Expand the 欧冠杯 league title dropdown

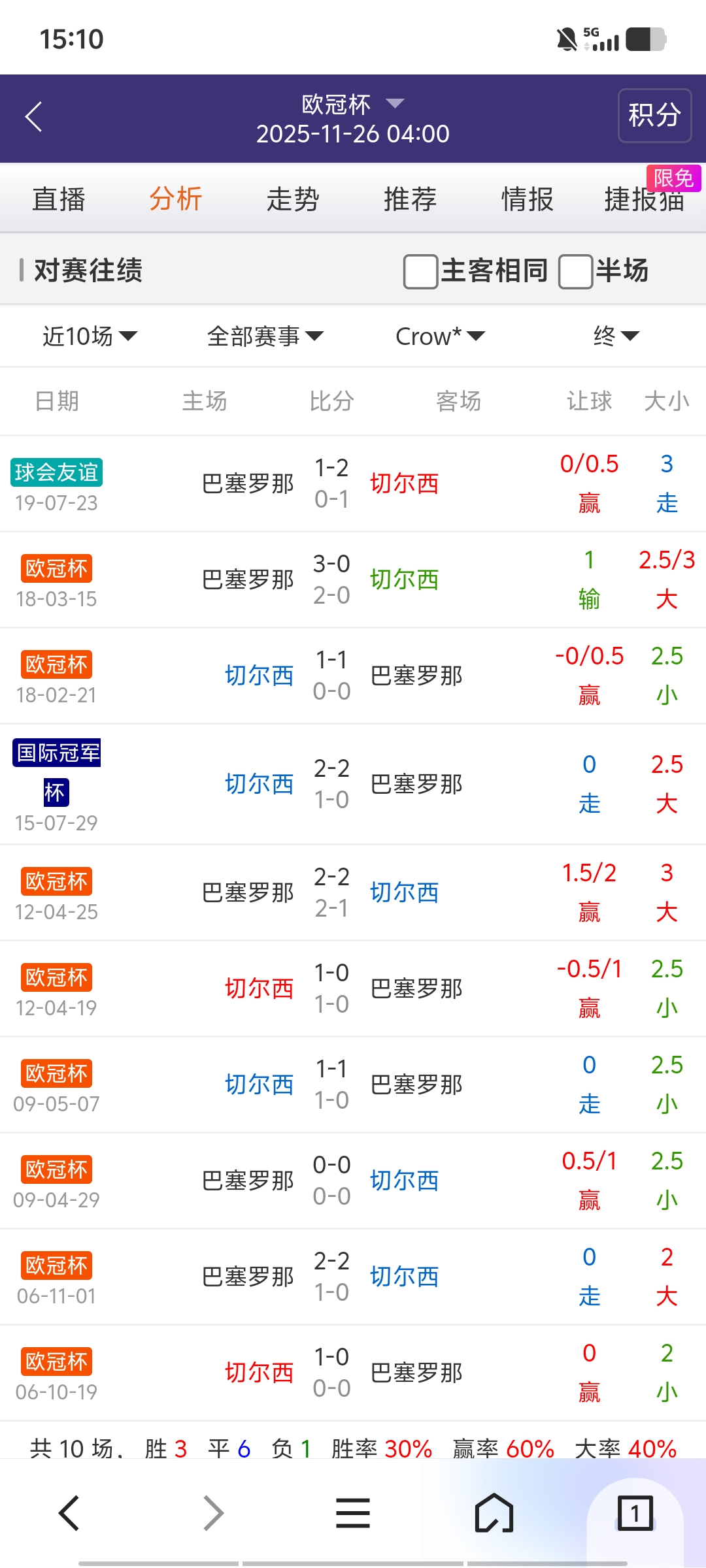pos(353,104)
